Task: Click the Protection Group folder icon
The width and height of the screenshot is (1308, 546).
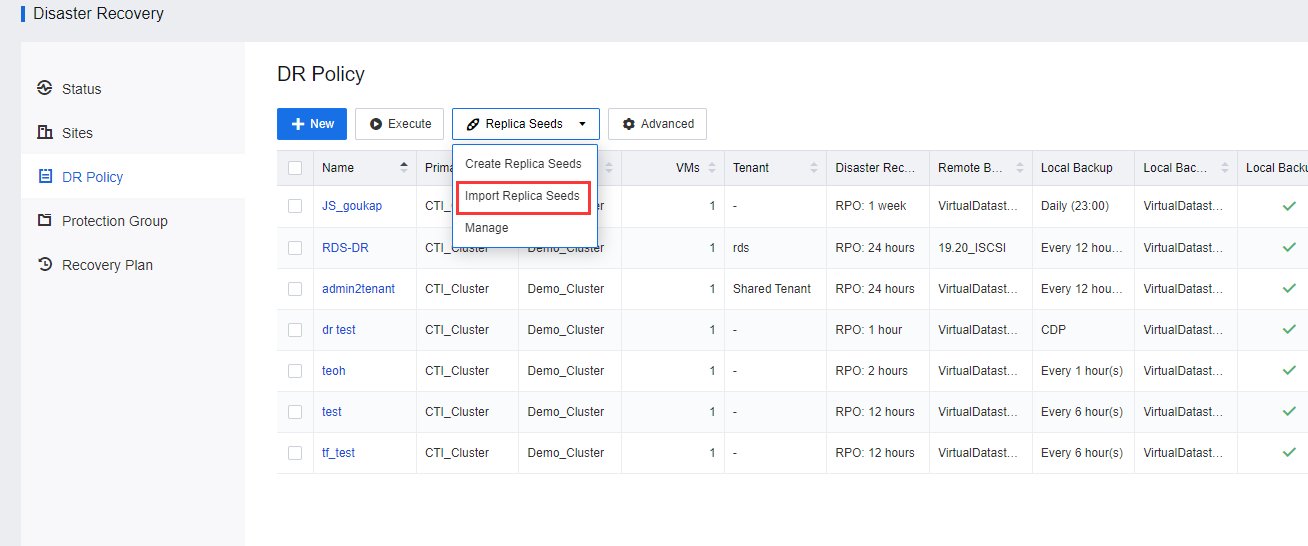Action: click(44, 220)
